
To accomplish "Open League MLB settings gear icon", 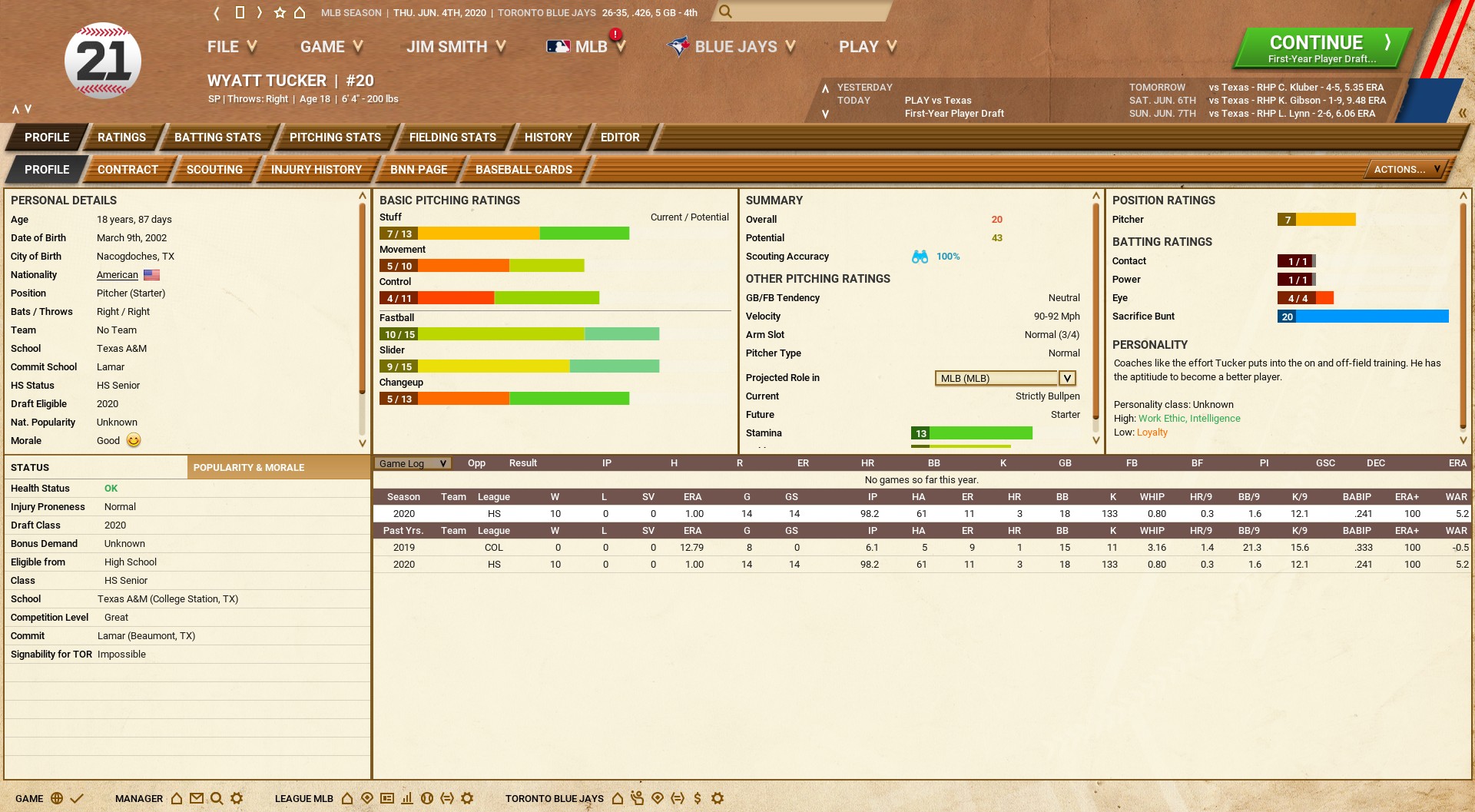I will tap(467, 798).
